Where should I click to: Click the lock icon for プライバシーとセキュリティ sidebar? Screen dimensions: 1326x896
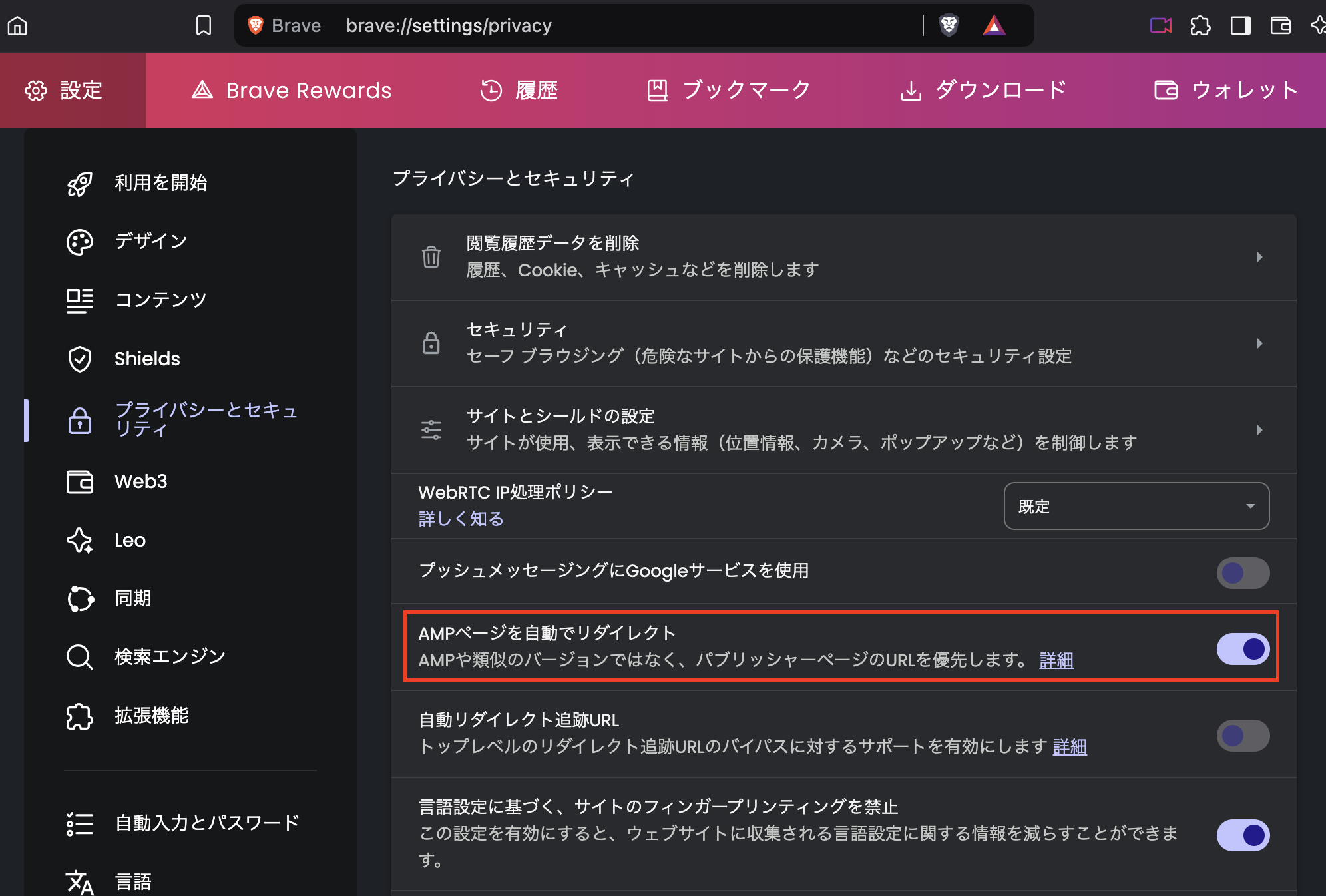point(80,421)
